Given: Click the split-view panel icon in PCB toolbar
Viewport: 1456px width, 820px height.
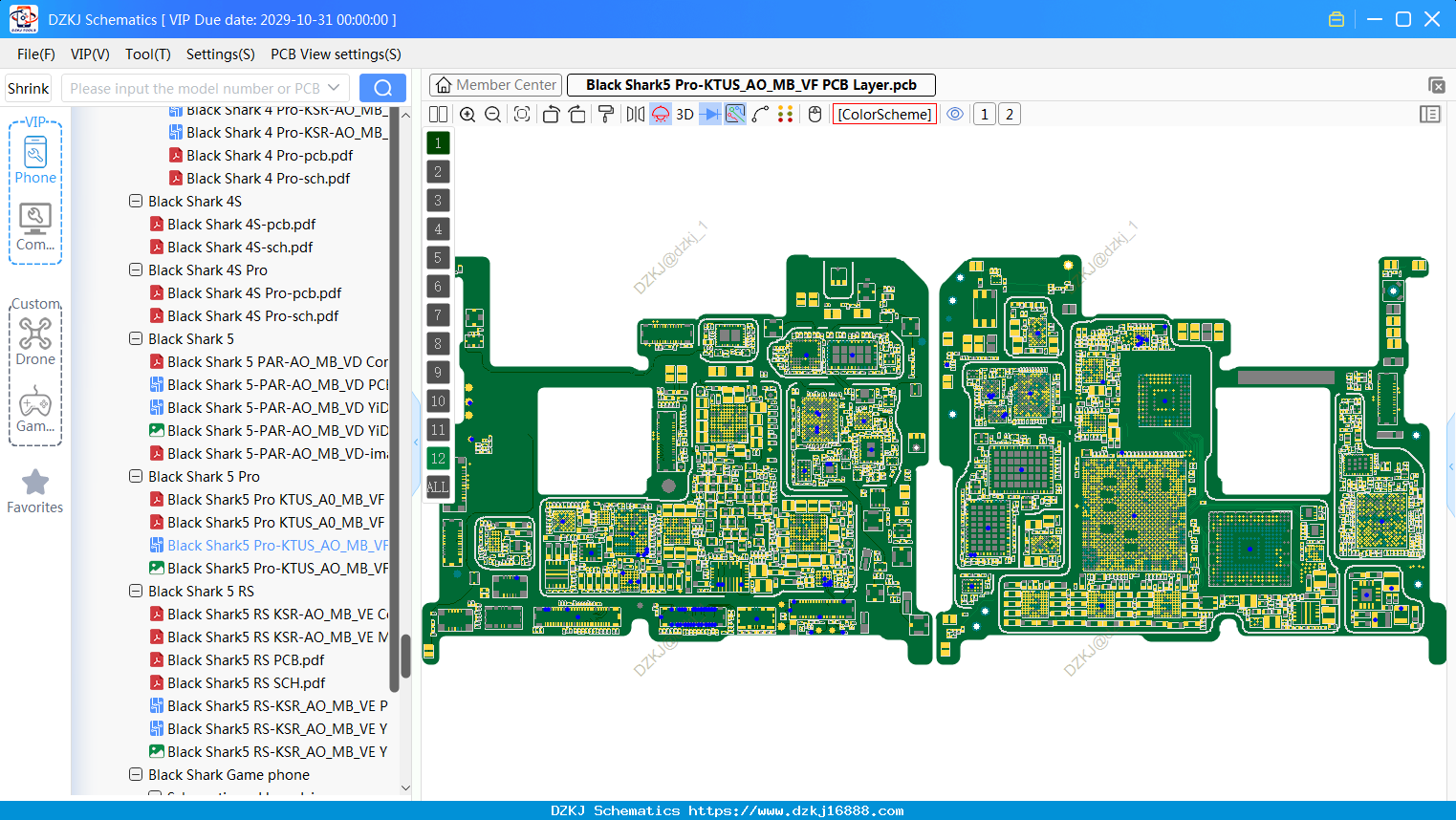Looking at the screenshot, I should 439,114.
